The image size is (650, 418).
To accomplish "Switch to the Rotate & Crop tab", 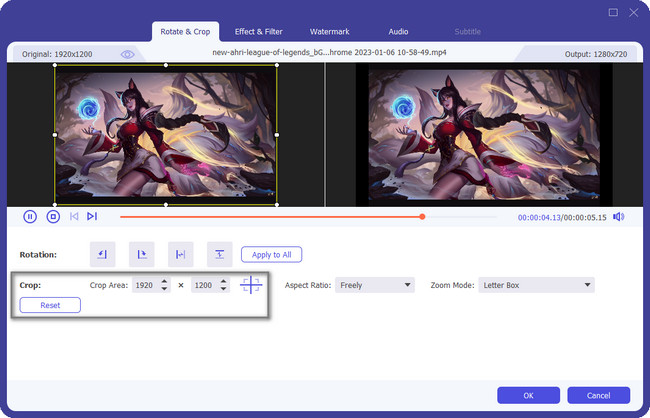I will (x=185, y=32).
